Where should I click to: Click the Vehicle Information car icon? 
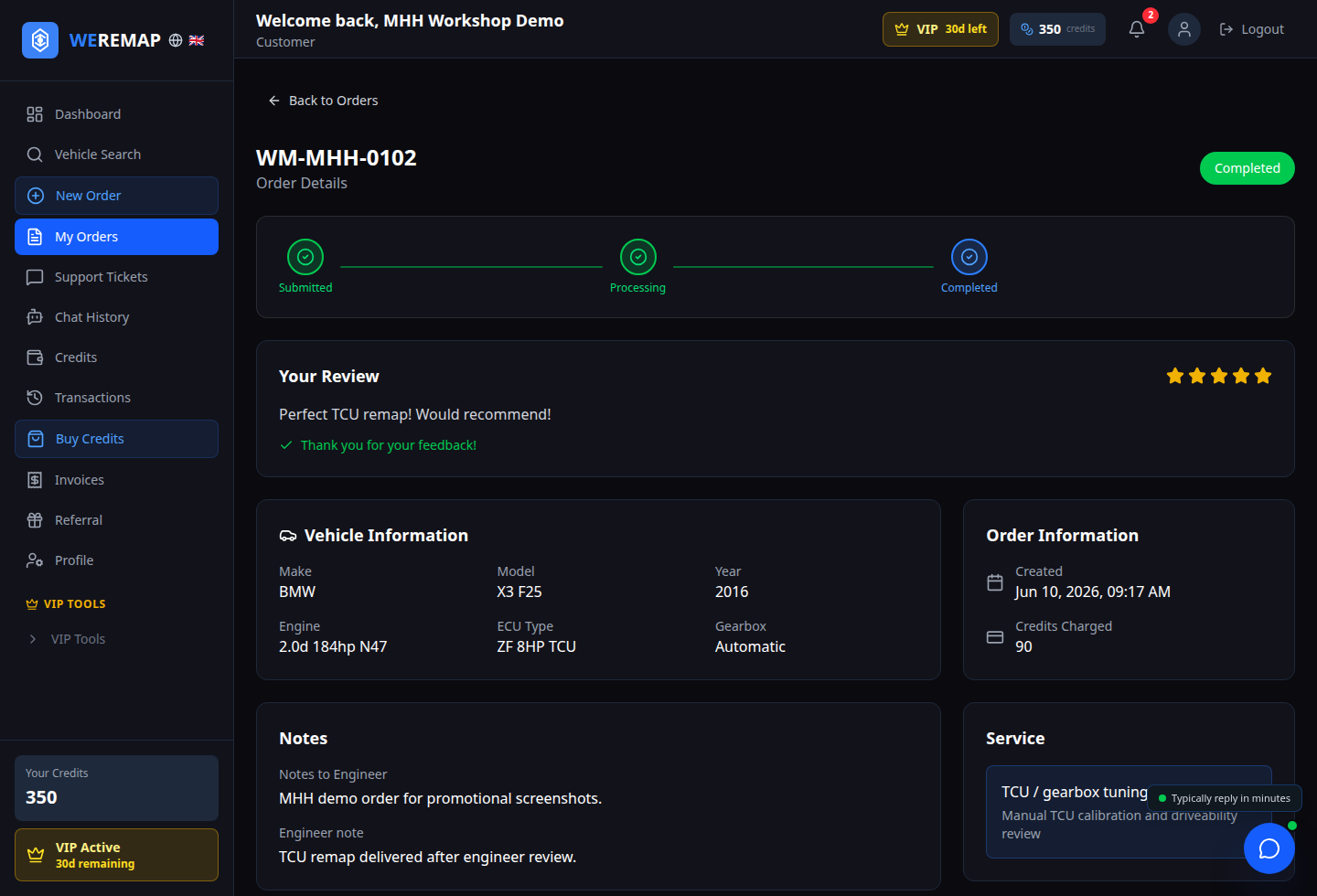point(288,536)
